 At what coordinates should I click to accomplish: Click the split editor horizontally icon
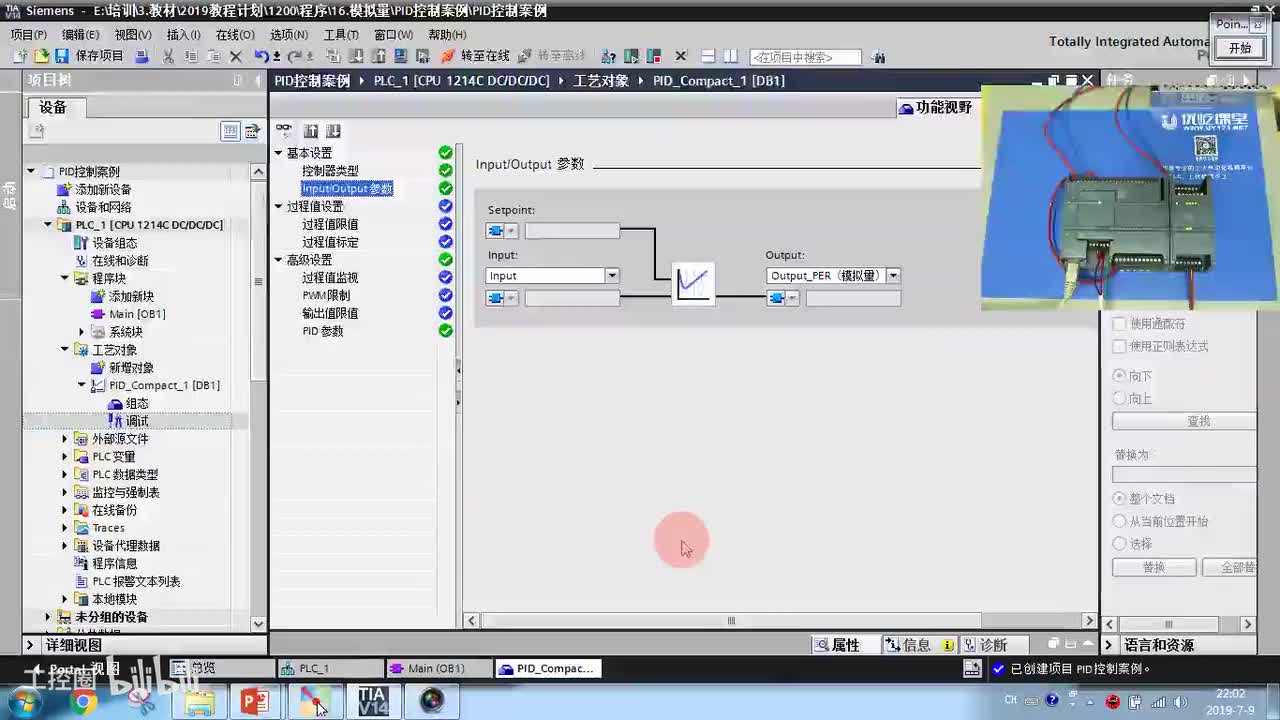(708, 56)
